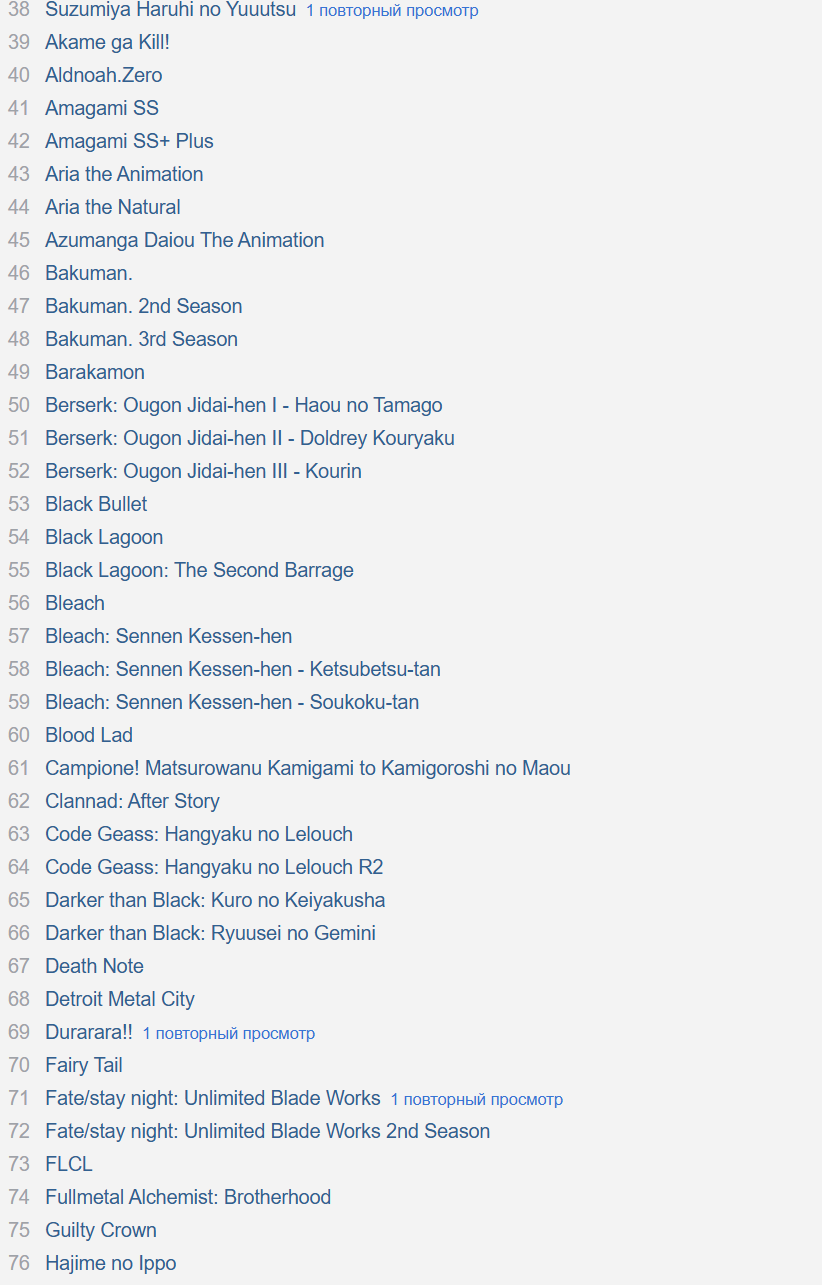Click the Barakamon title
The image size is (822, 1285).
(x=95, y=372)
